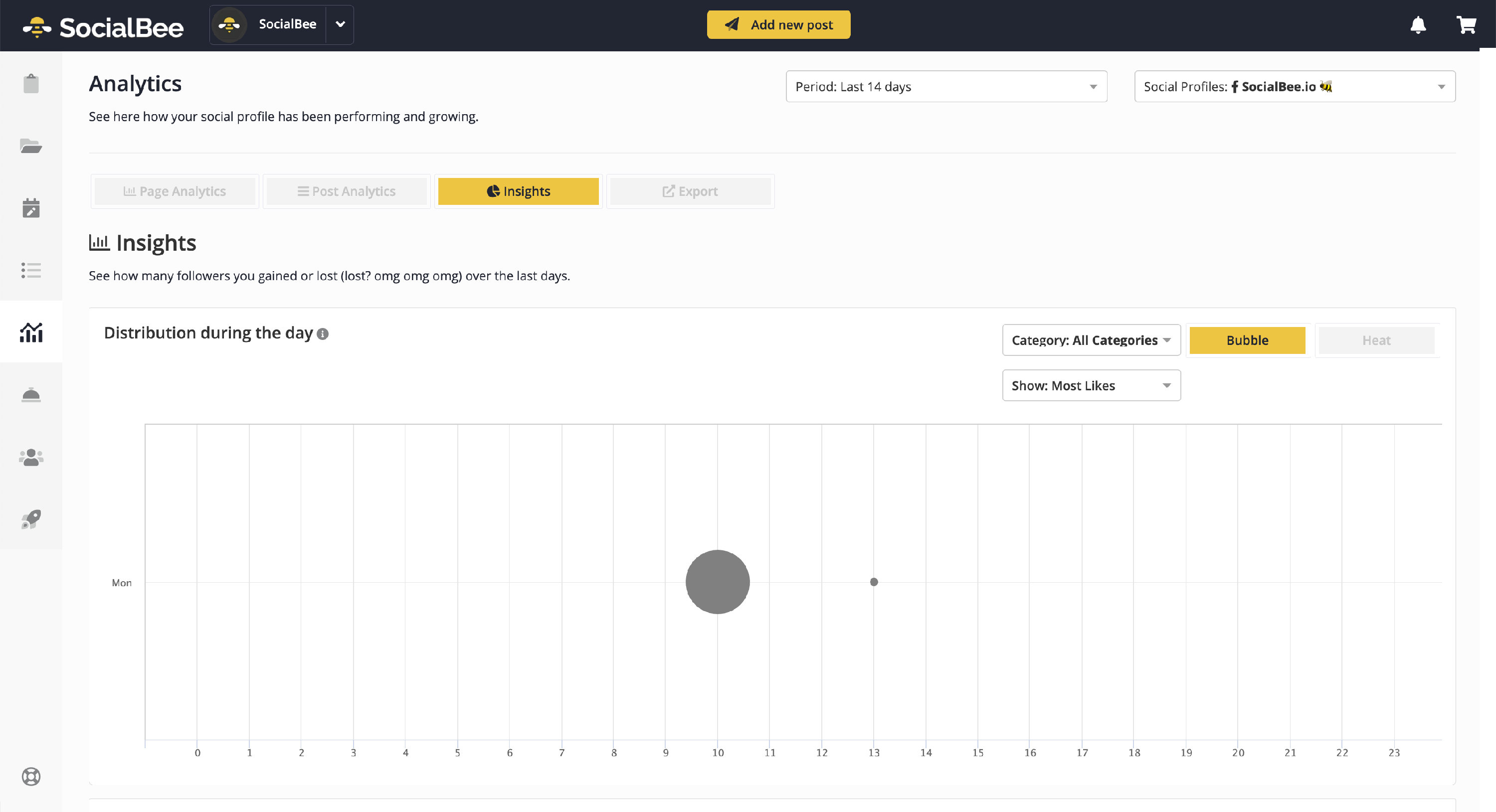Open the users group icon in sidebar
Screen dimensions: 1496x812
31,458
